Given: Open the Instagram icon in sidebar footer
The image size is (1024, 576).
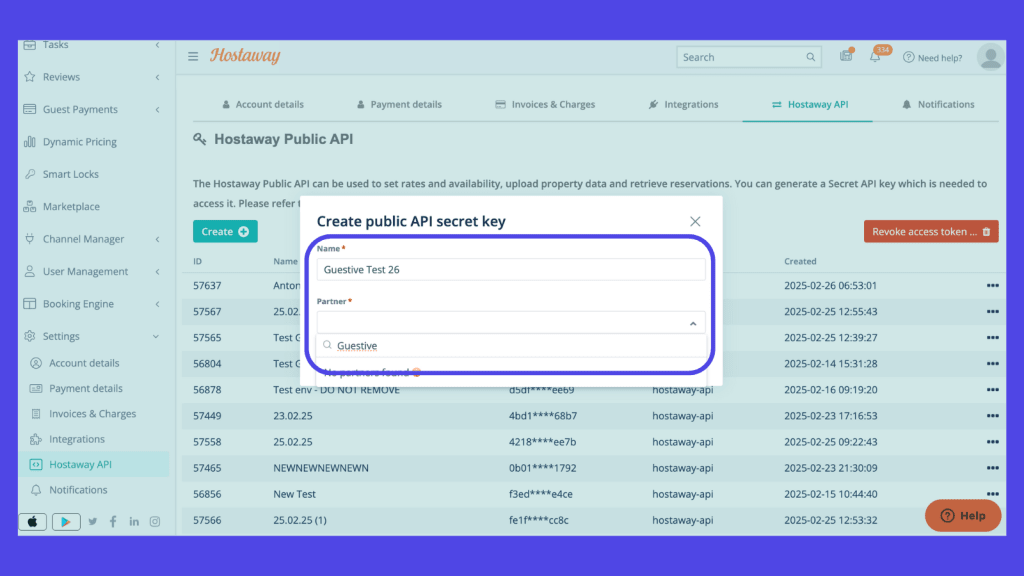Looking at the screenshot, I should [155, 522].
